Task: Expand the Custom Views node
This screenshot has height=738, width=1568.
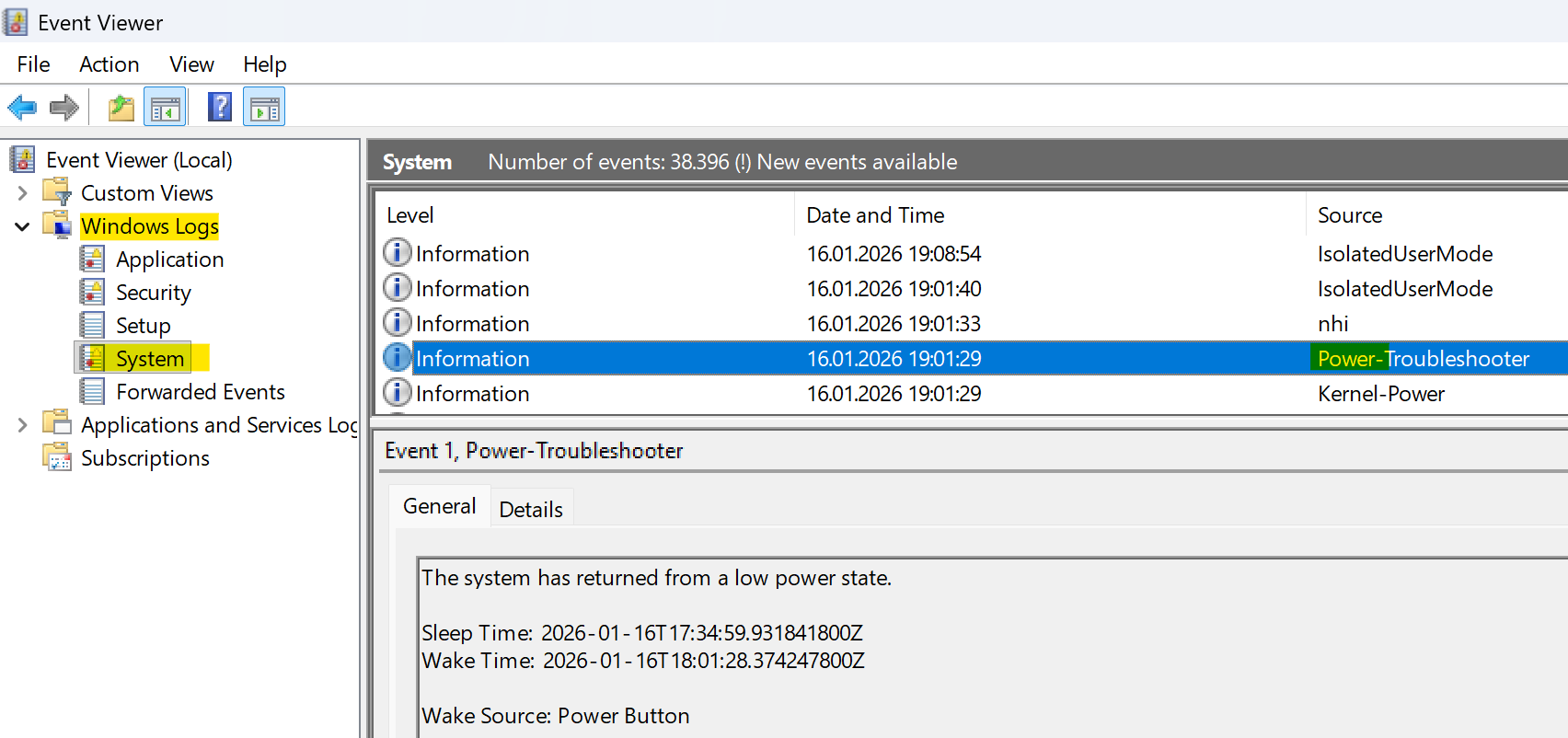Action: coord(23,193)
